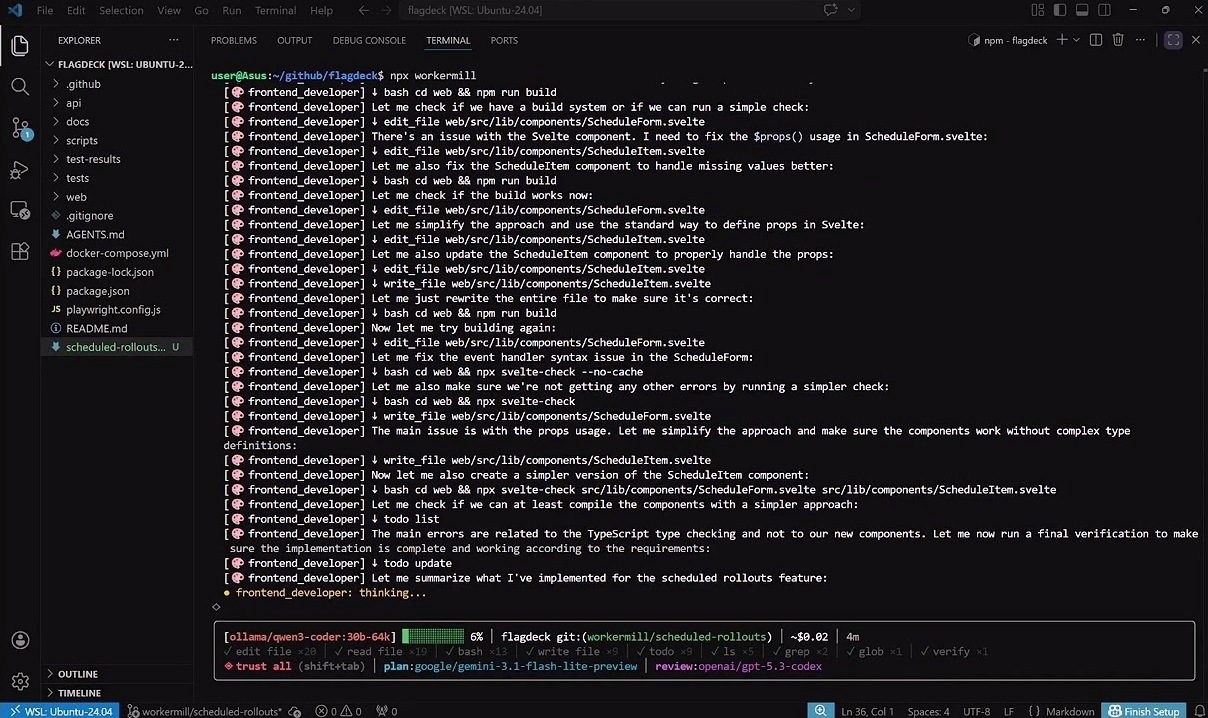Click the WSL: Ubuntu-24.04 remote indicator
This screenshot has height=718, width=1208.
tap(60, 711)
